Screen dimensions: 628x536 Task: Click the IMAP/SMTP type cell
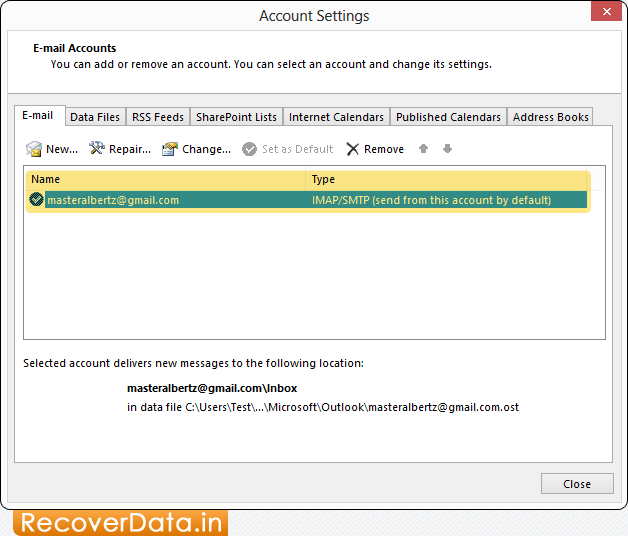click(x=431, y=200)
